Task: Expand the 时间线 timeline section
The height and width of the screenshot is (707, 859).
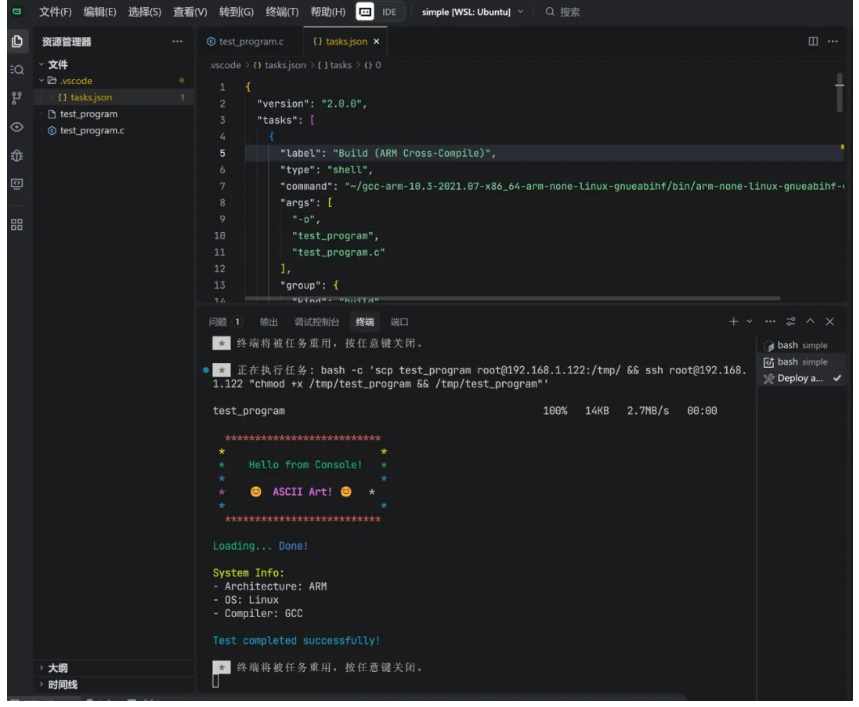Action: pos(62,685)
